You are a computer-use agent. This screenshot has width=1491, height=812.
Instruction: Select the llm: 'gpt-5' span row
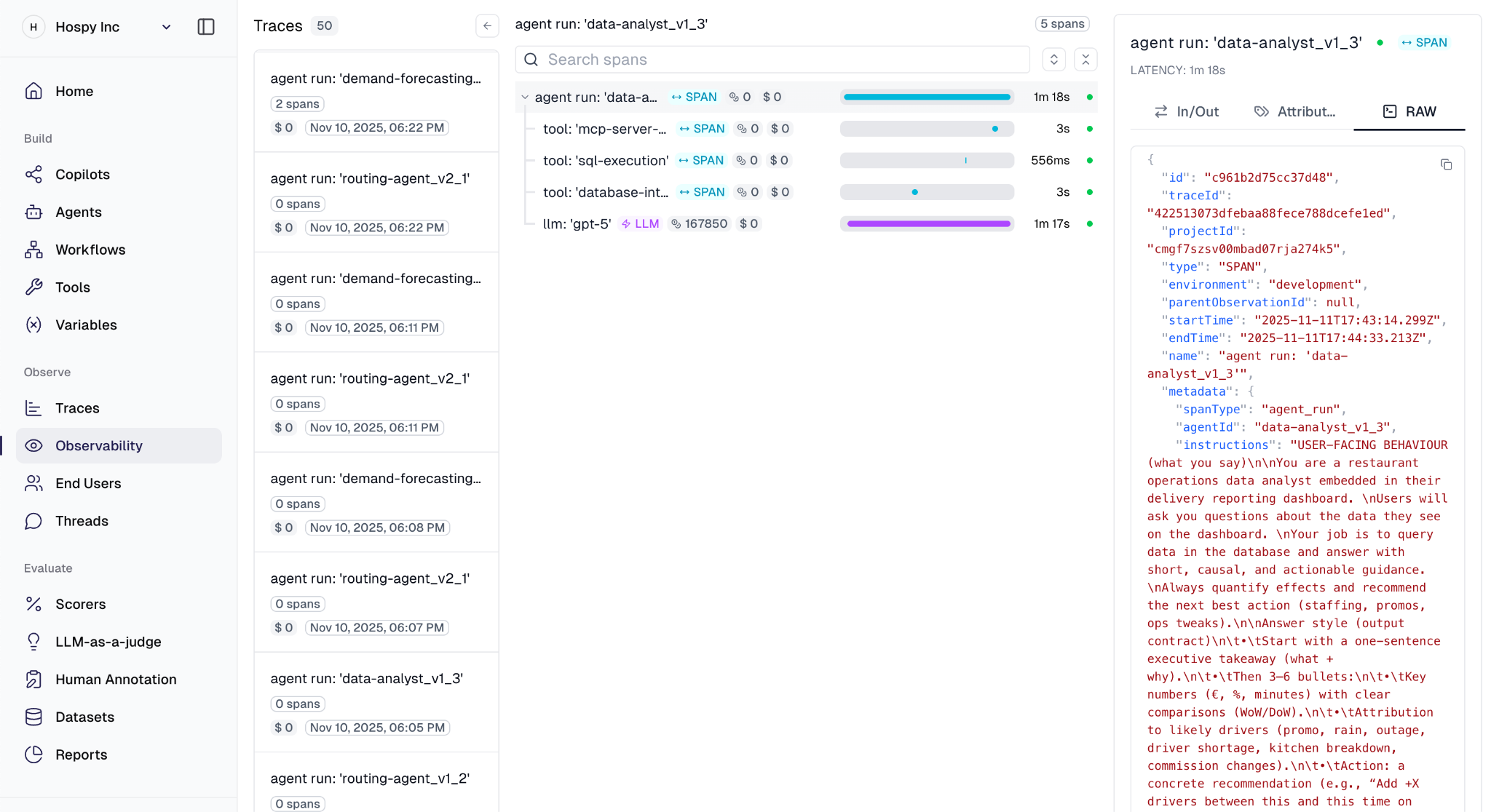(577, 223)
